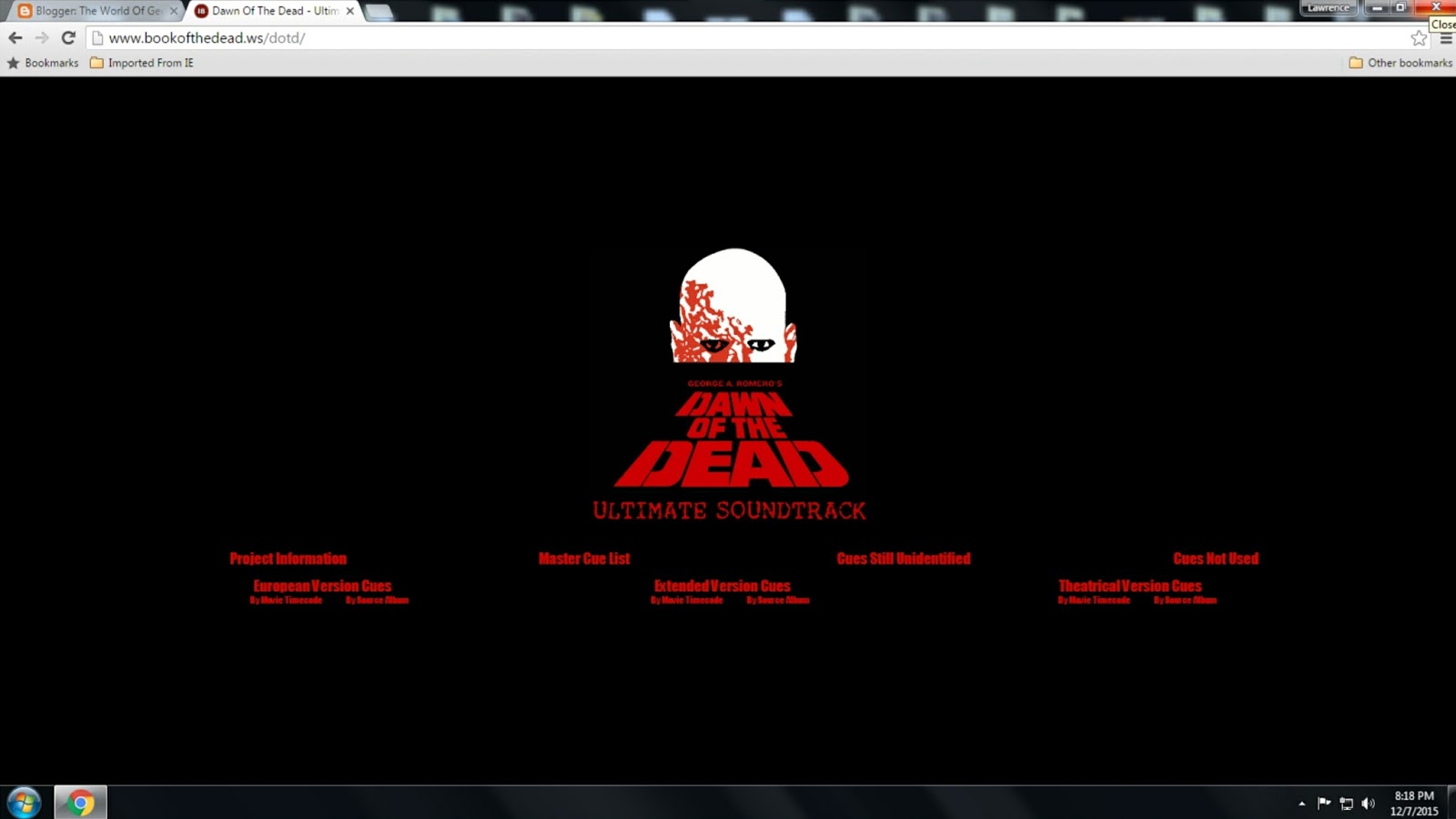Screen dimensions: 1456x819
Task: Open European Version By Source Album
Action: 377,601
